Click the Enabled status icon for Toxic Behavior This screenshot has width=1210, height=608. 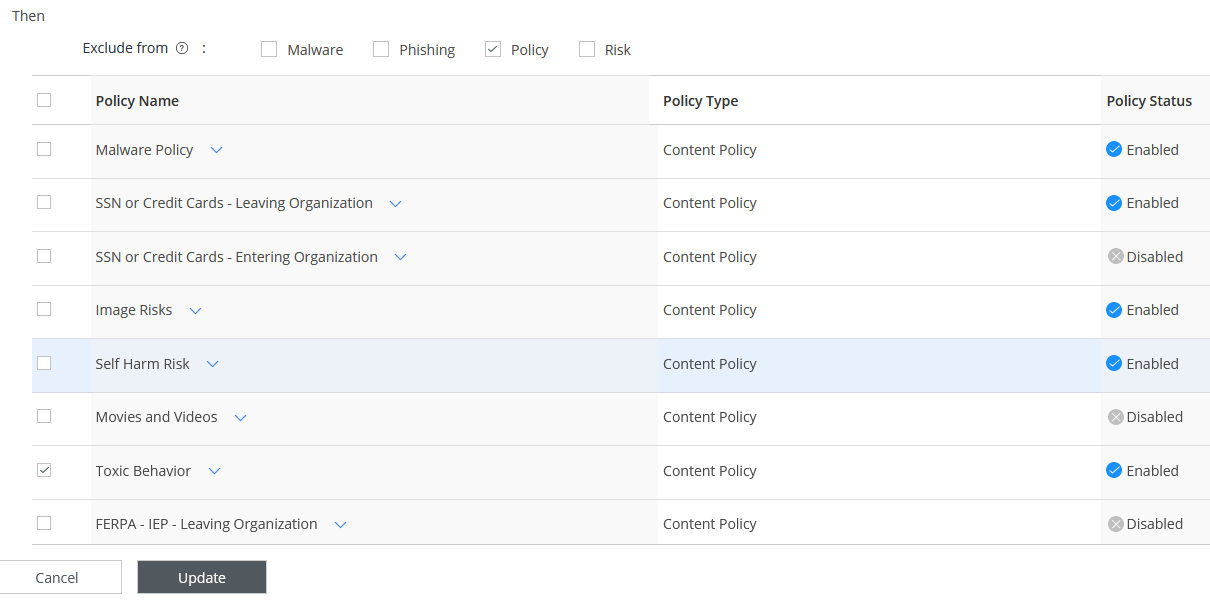tap(1113, 471)
